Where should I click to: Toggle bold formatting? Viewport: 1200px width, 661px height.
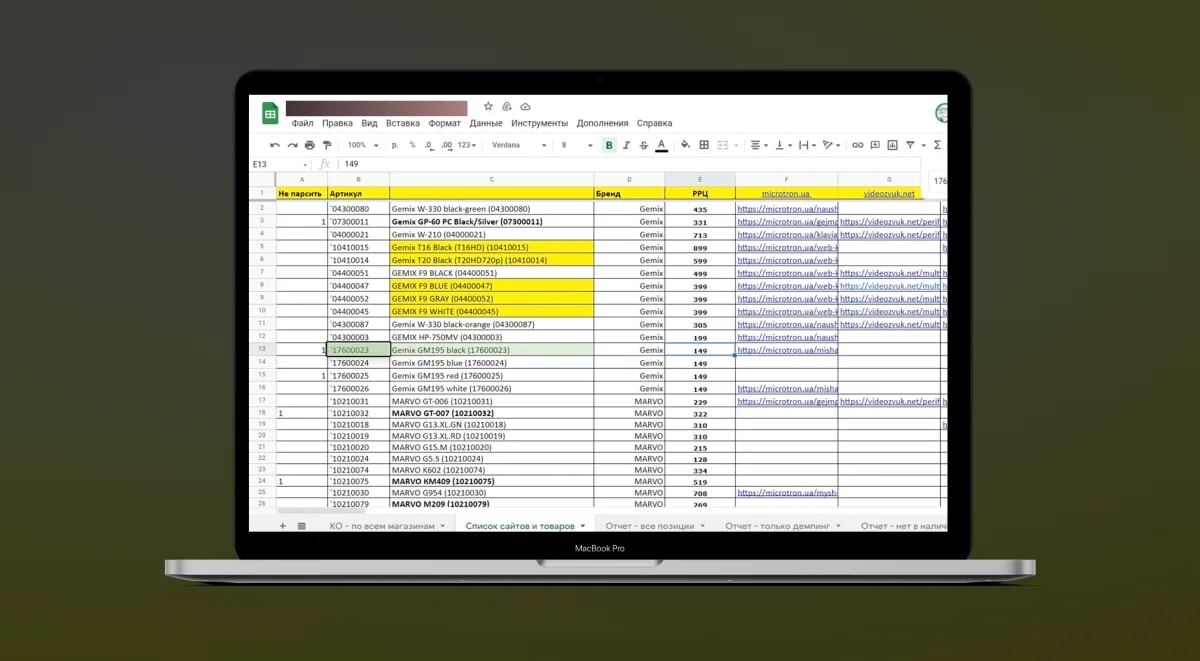click(609, 145)
